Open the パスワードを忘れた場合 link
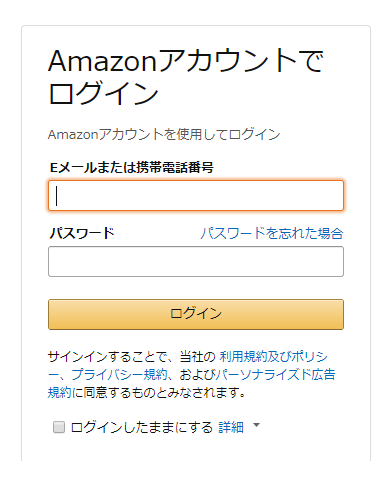Viewport: 390px width, 480px height. 272,233
